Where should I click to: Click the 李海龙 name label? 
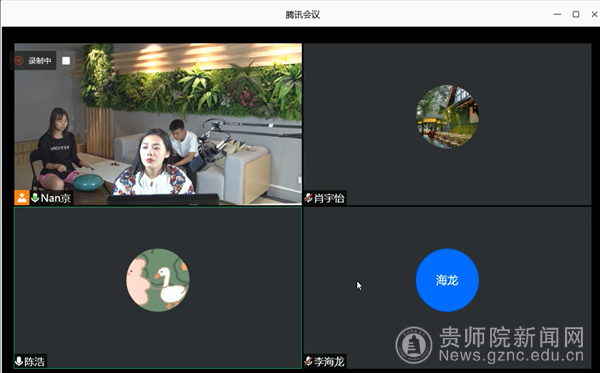[x=329, y=362]
